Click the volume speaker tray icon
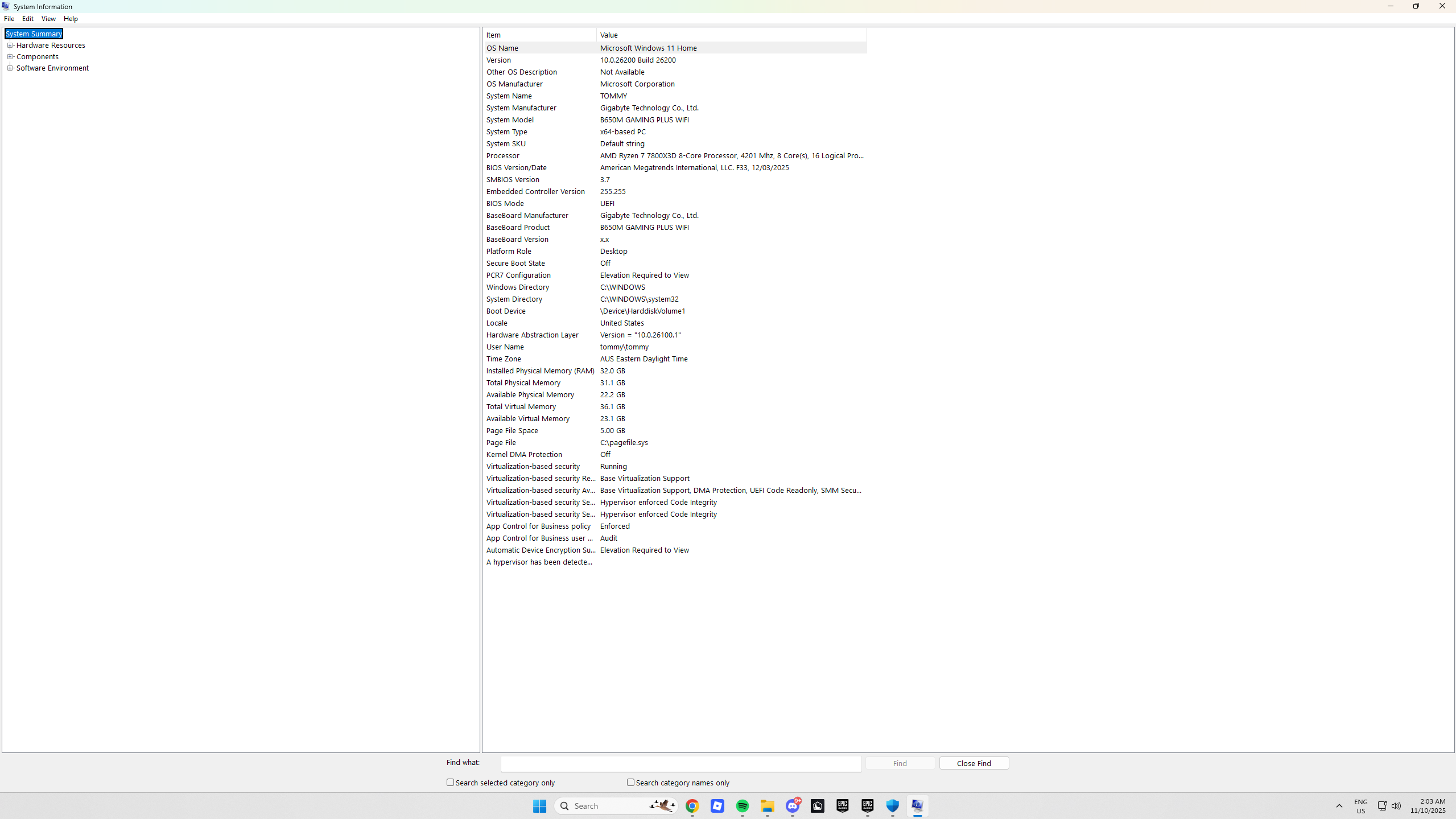 coord(1396,806)
